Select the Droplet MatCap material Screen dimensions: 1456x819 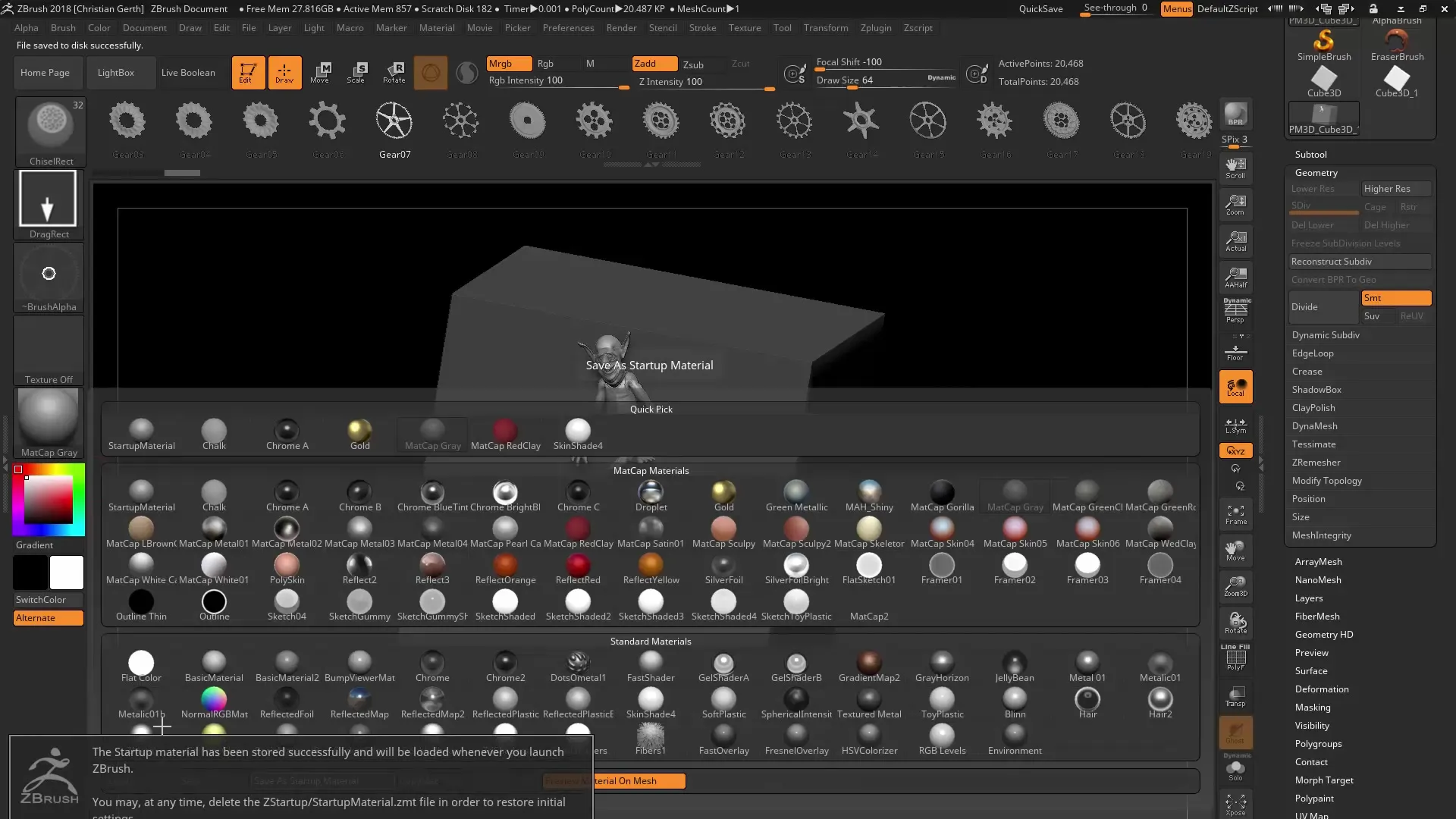pos(651,497)
